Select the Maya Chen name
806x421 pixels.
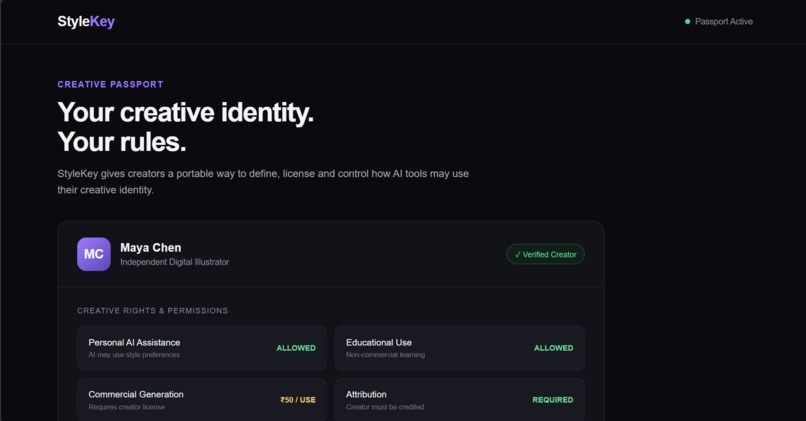(x=151, y=248)
